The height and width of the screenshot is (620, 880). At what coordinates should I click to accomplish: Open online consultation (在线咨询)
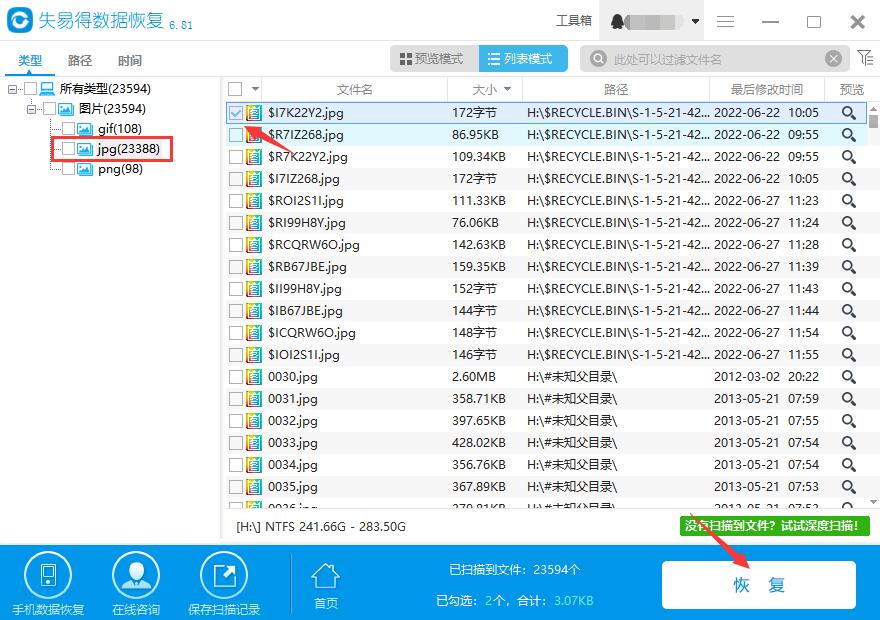136,584
